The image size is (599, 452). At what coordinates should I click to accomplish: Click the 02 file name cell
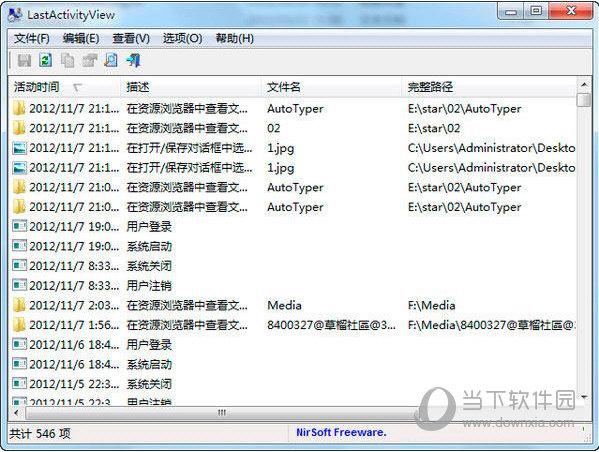tap(274, 128)
